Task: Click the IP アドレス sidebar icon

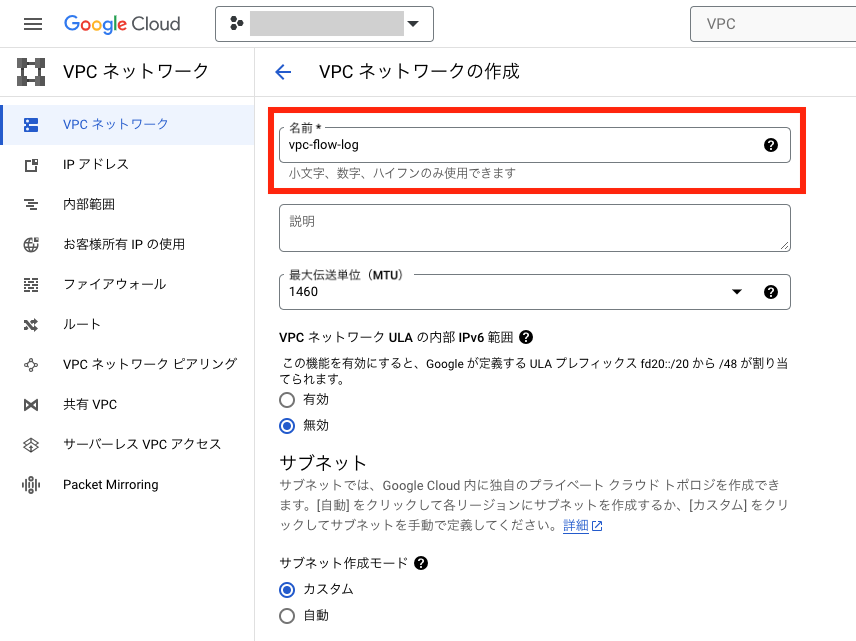Action: point(31,165)
